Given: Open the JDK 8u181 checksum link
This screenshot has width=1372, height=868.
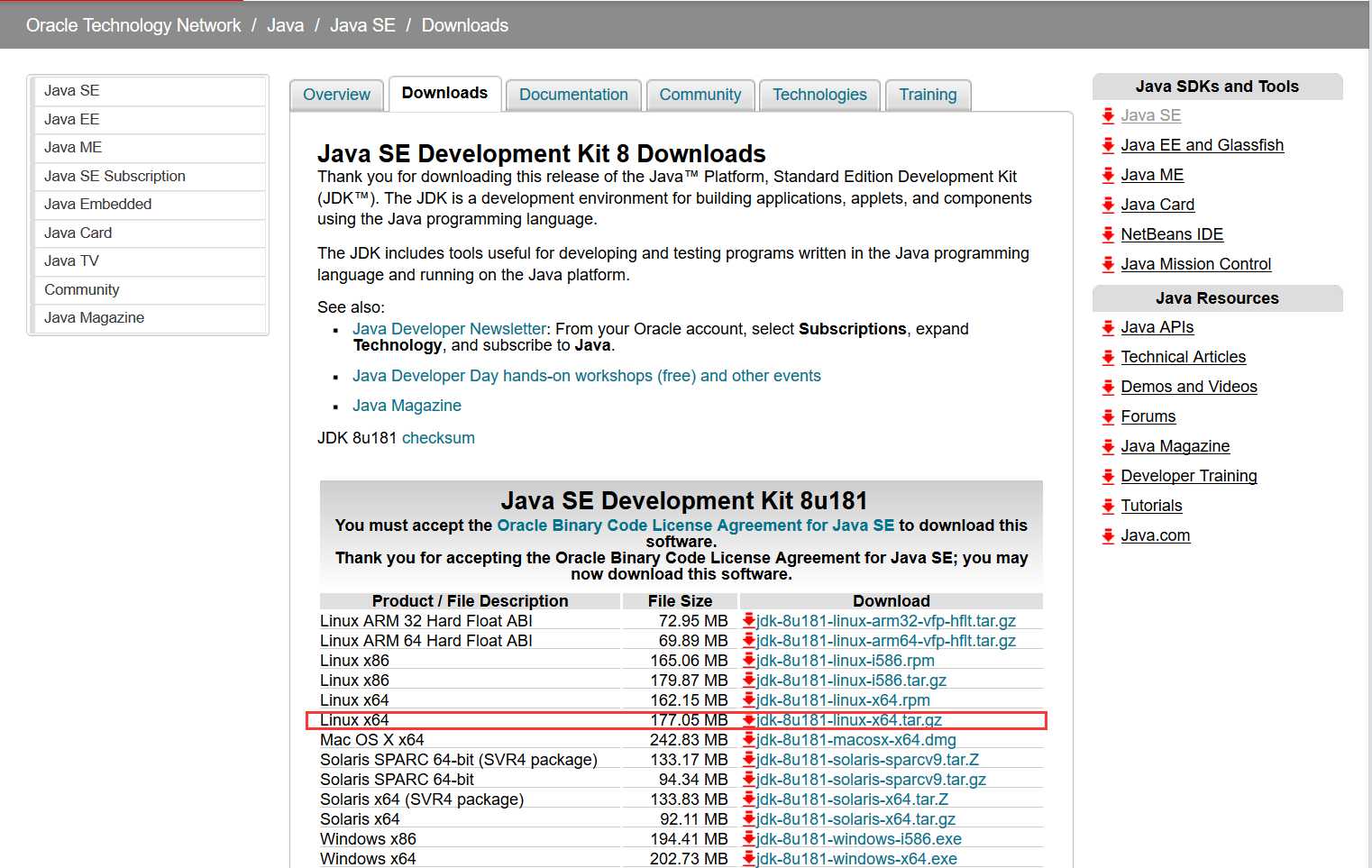Looking at the screenshot, I should 438,438.
